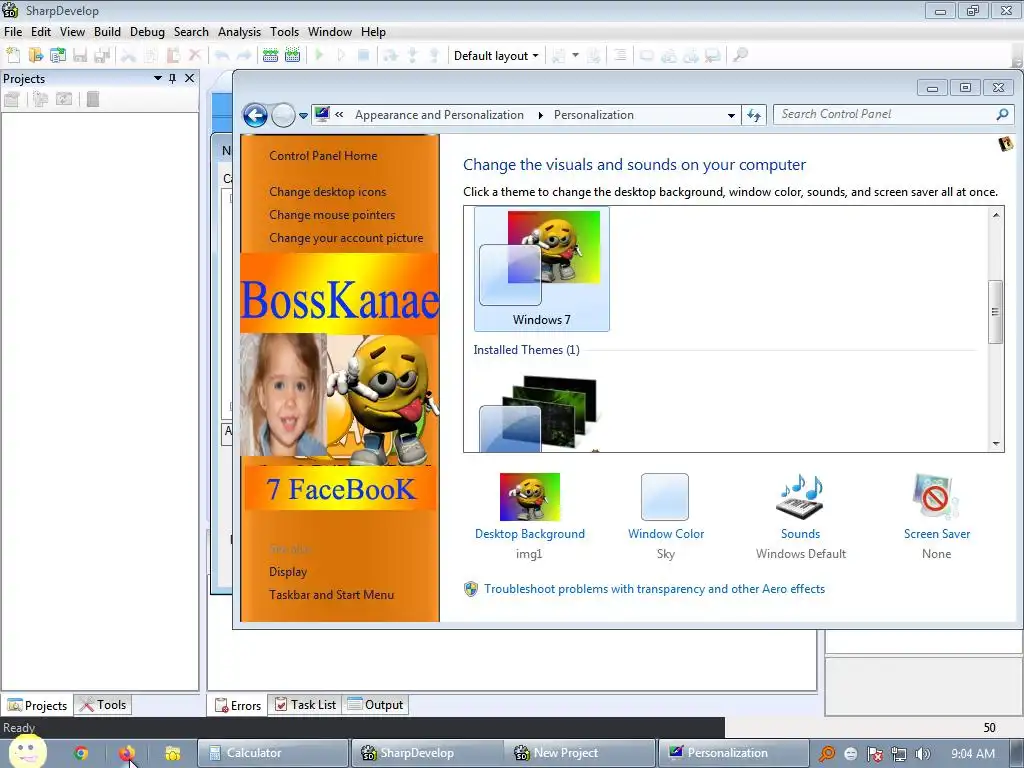The image size is (1024, 768).
Task: Open Troubleshoot problems with transparency link
Action: pos(654,589)
